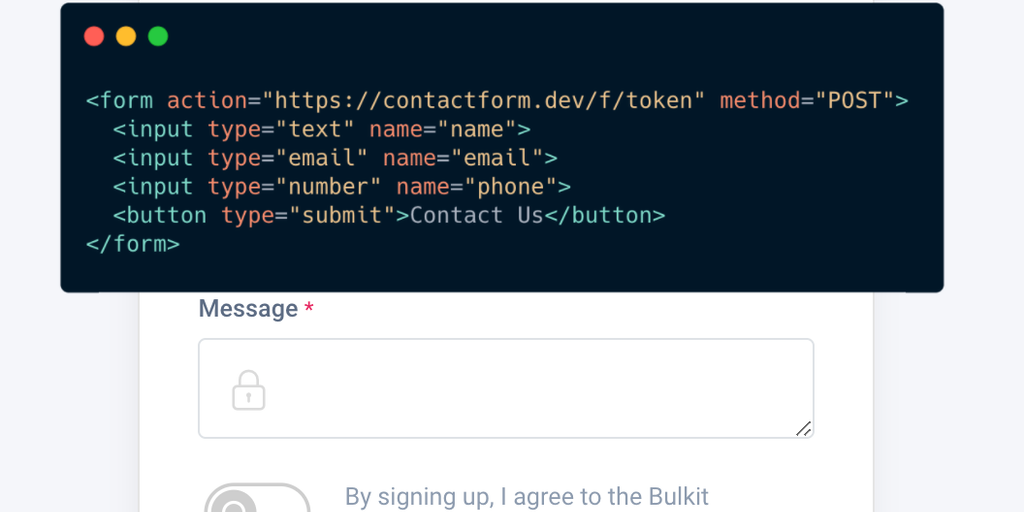Click the red required asterisk beside Message
The width and height of the screenshot is (1024, 512).
pos(309,309)
